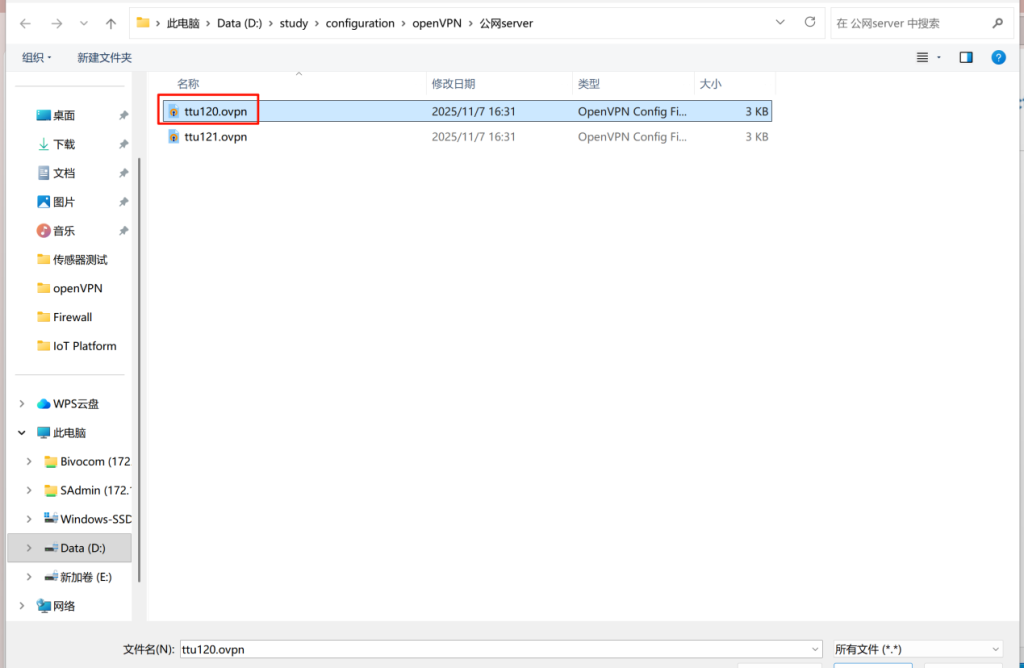Click the Up one level arrow
1024x668 pixels.
coord(111,23)
